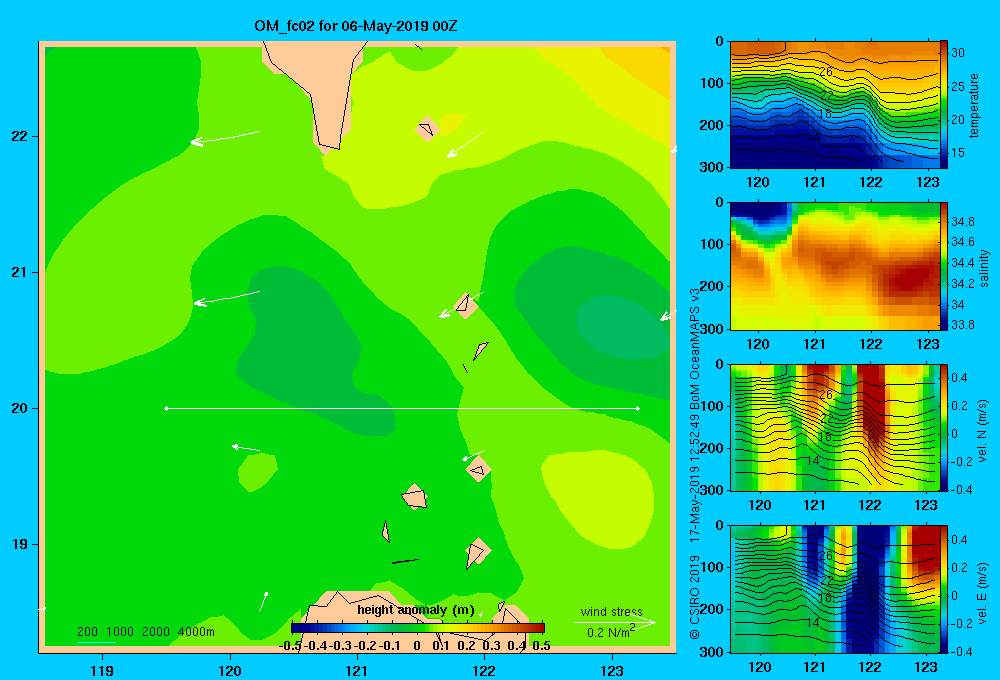
Task: Open the temperature cross-section panel
Action: pyautogui.click(x=834, y=105)
